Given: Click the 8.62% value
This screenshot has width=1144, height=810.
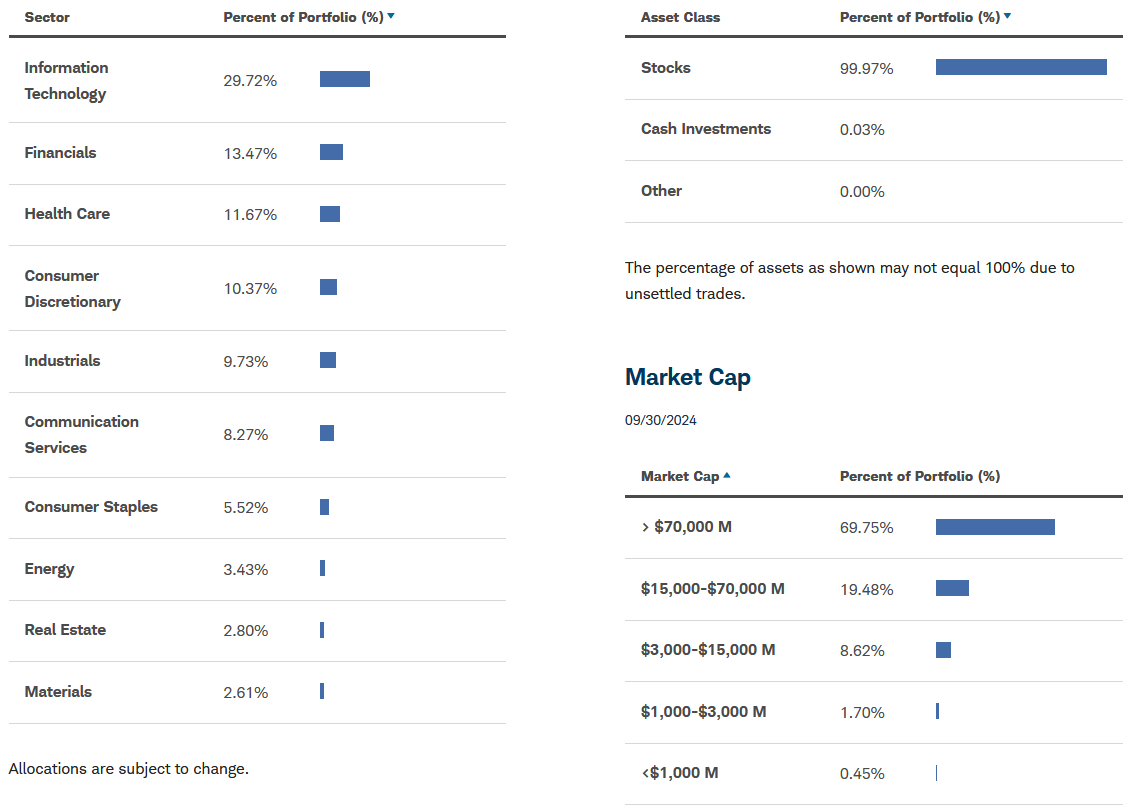Looking at the screenshot, I should [862, 652].
